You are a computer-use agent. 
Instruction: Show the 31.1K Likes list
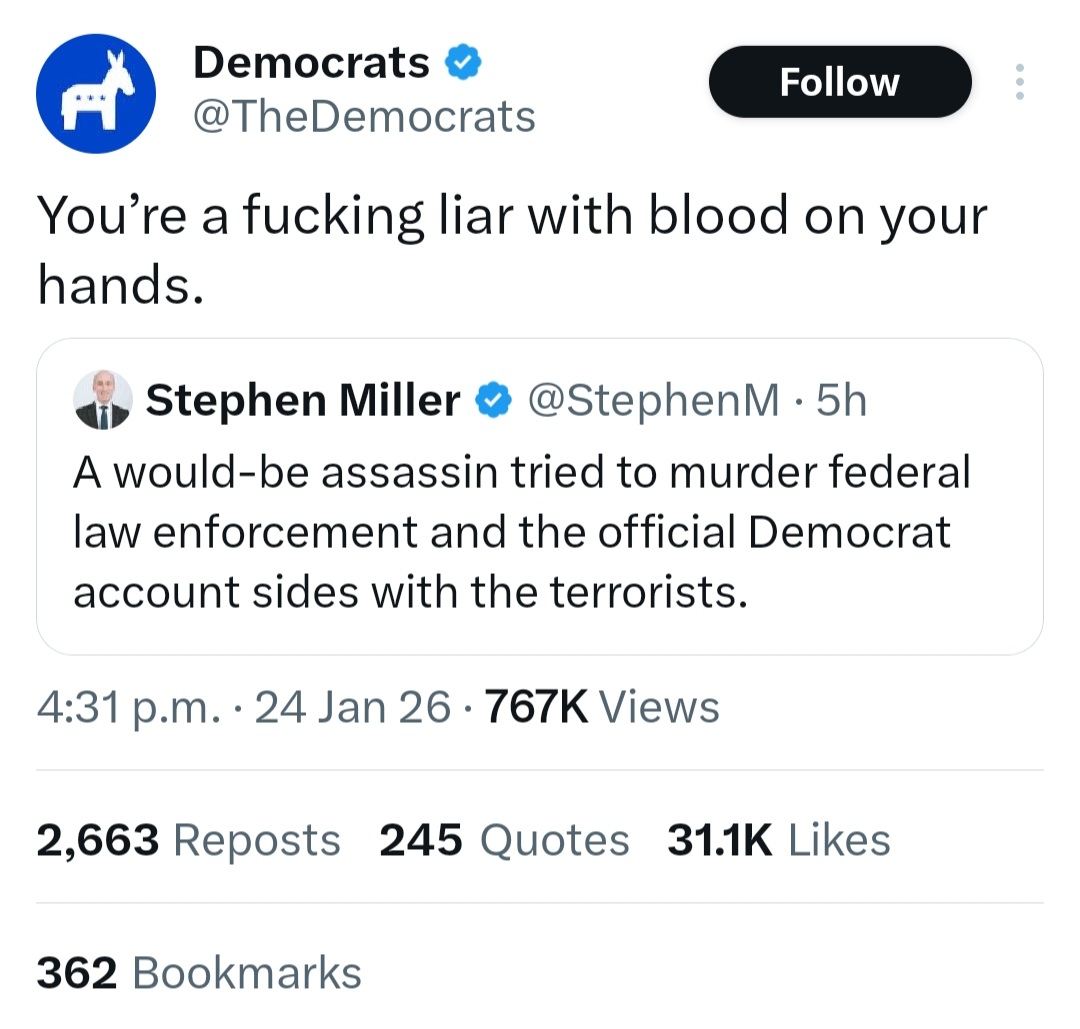778,840
